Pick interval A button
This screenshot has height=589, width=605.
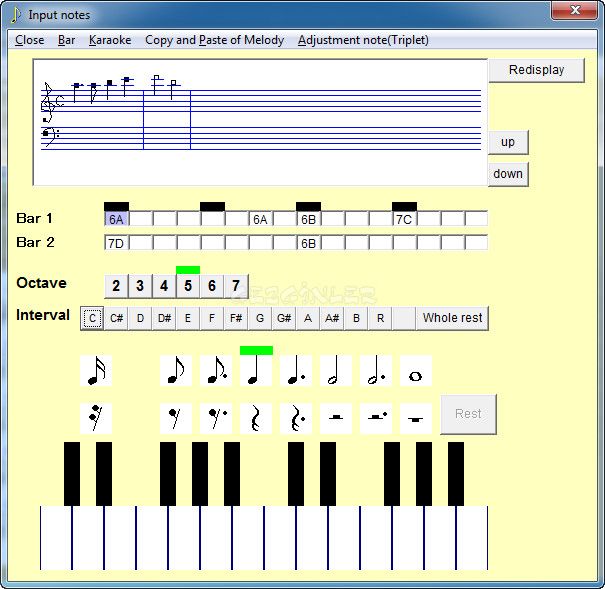[x=308, y=318]
